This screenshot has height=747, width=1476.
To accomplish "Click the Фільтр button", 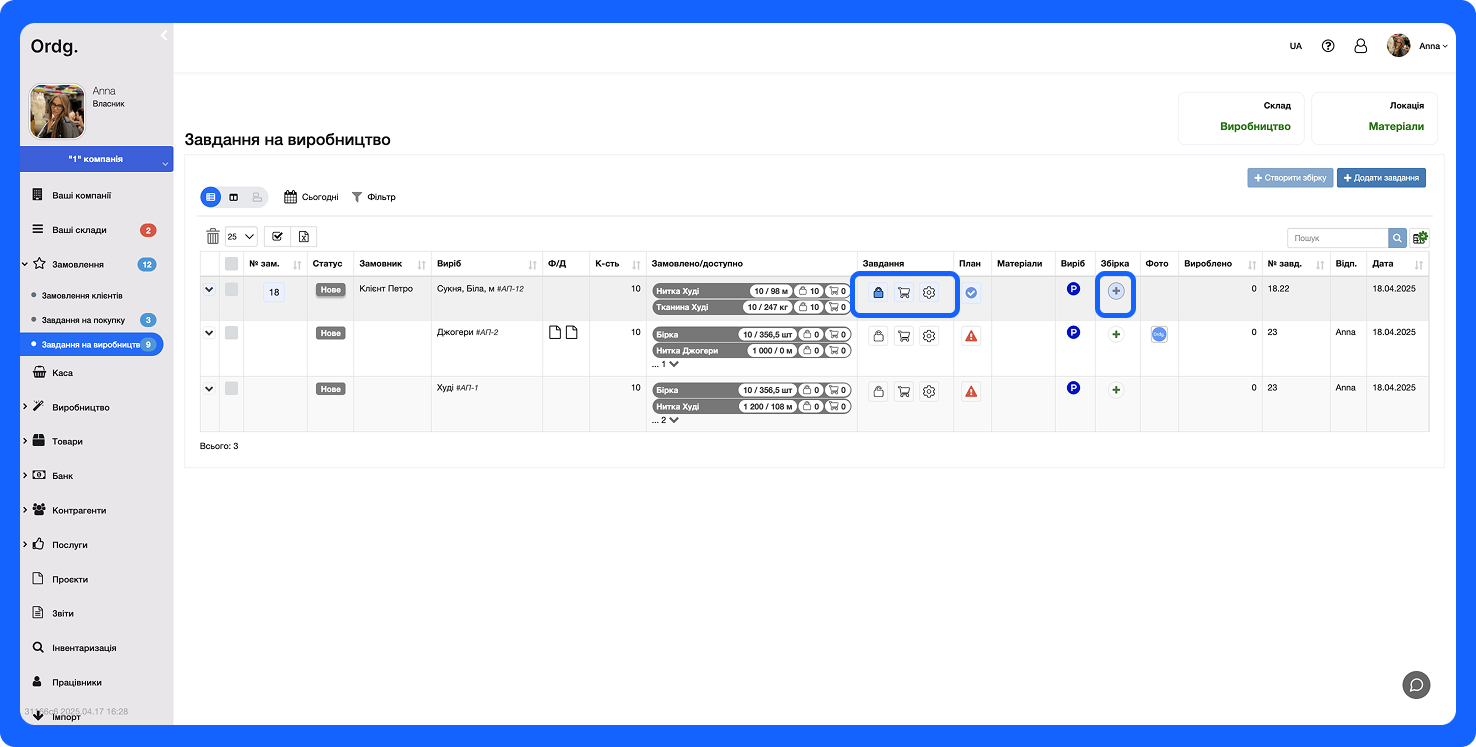I will click(373, 197).
